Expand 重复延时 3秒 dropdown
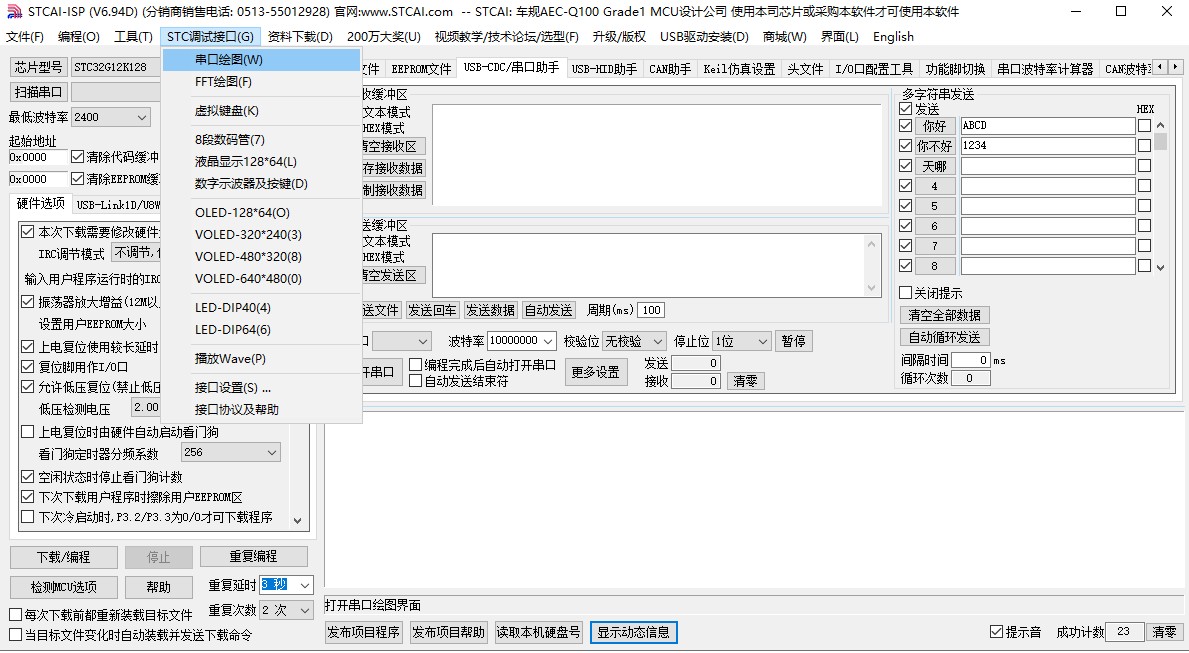 point(305,585)
